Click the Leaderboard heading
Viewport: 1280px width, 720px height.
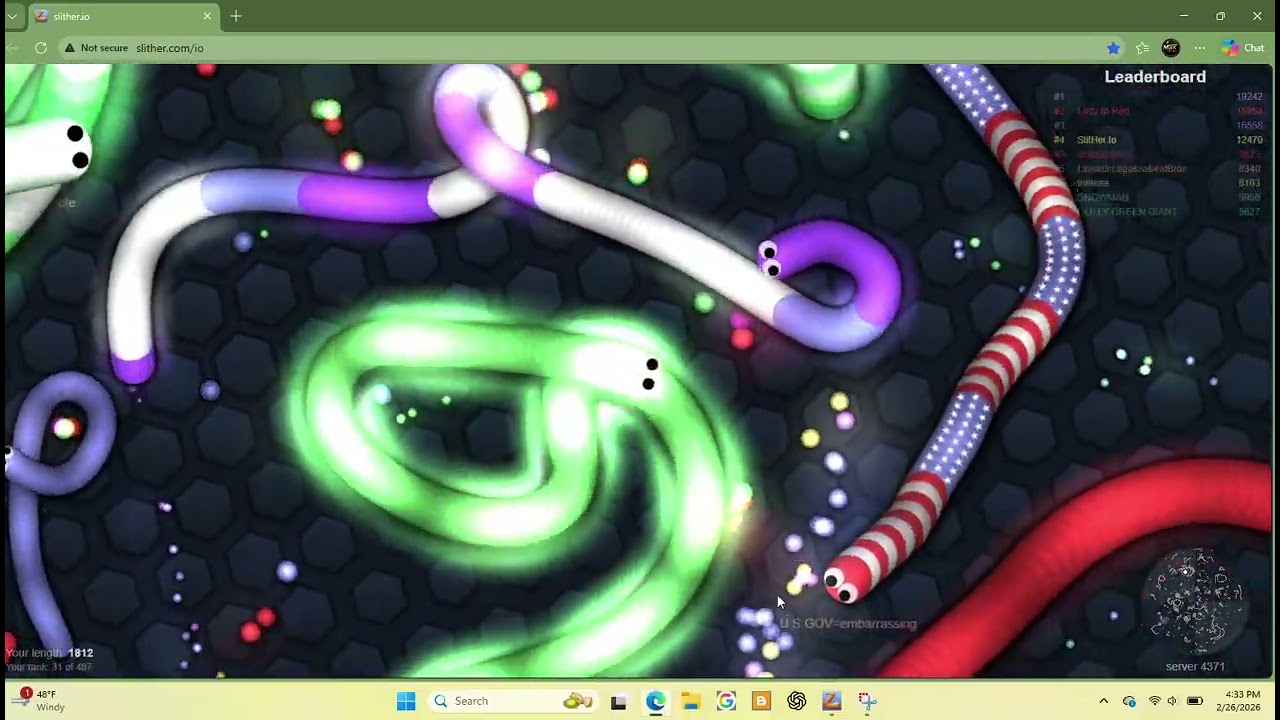pyautogui.click(x=1155, y=77)
